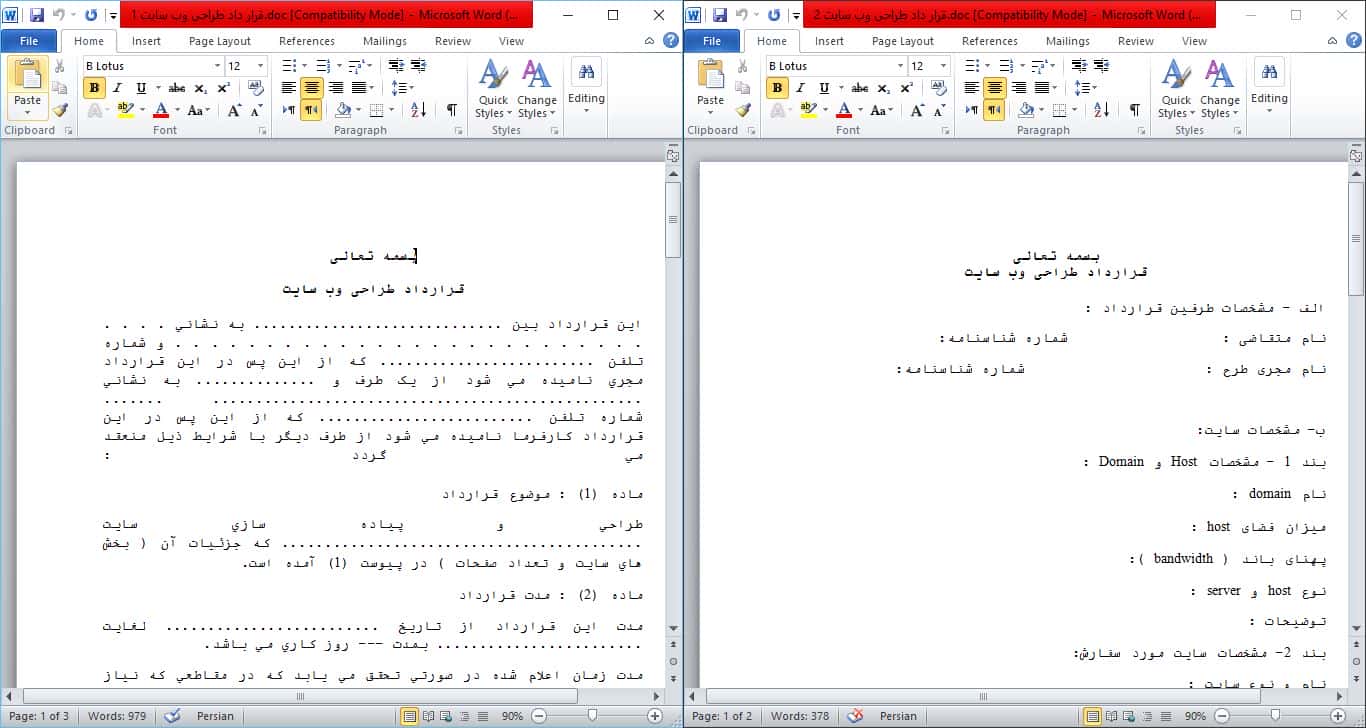Open Review tab in right window
The image size is (1366, 728).
click(1136, 41)
